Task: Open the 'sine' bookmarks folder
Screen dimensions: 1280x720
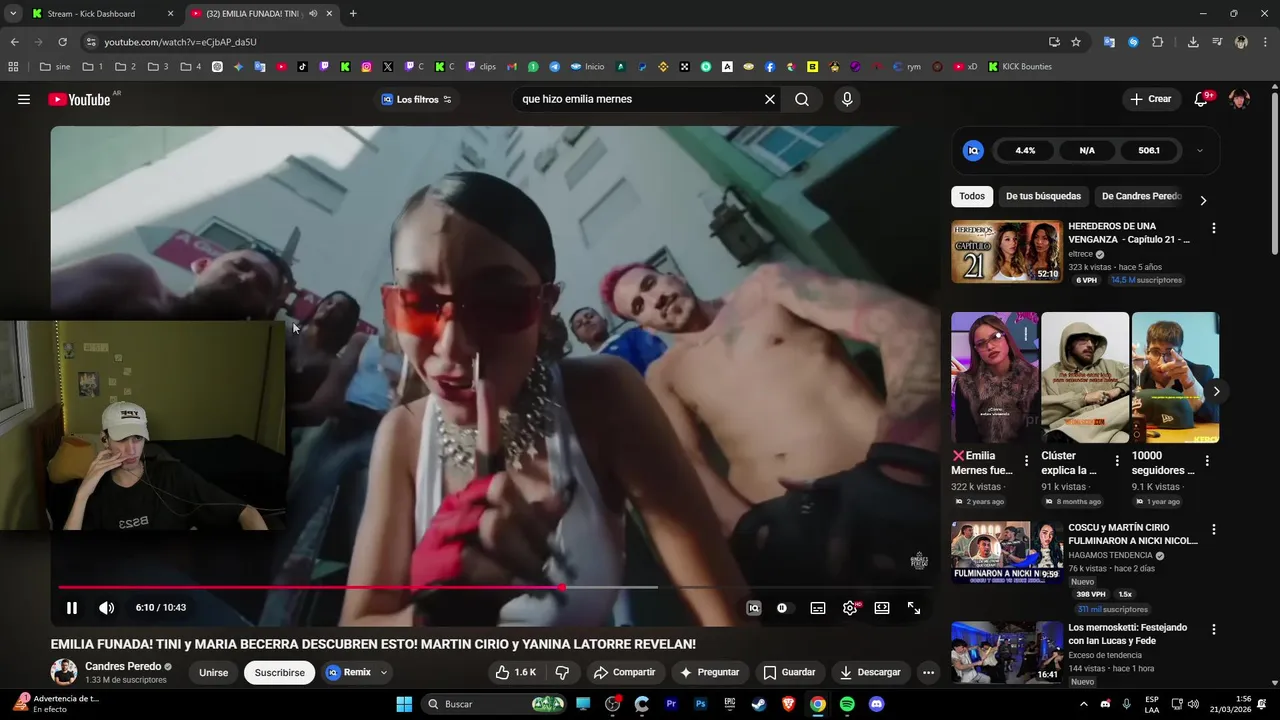Action: tap(55, 67)
